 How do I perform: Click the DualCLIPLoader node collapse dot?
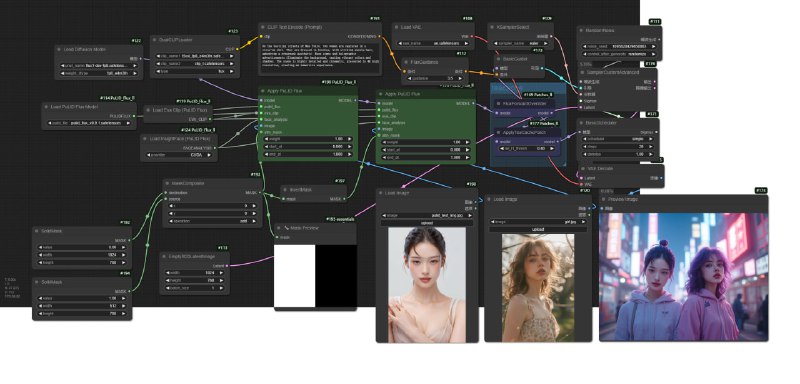point(155,39)
